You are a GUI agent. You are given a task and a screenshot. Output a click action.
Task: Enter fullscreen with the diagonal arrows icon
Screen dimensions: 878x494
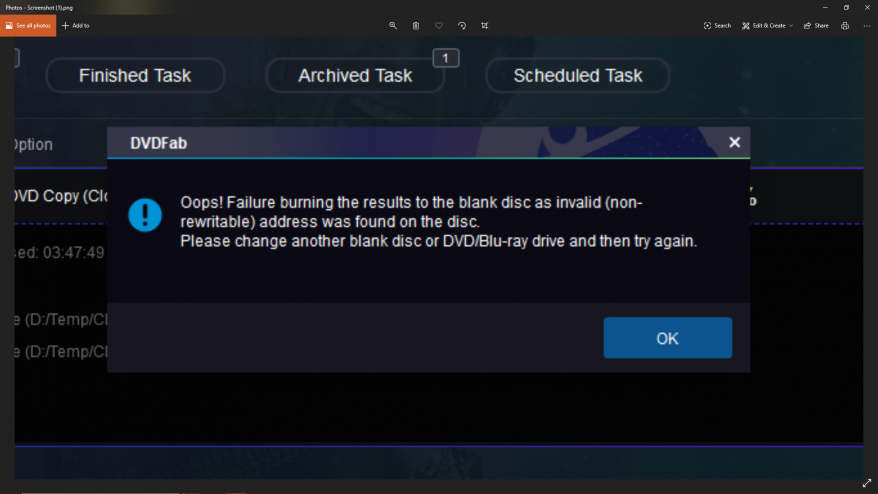(x=867, y=483)
